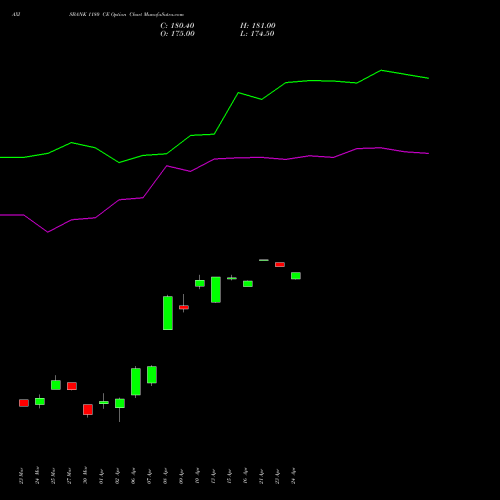This screenshot has height=500, width=500.
Task: Select the green candle above 06 Apr
Action: click(x=136, y=382)
